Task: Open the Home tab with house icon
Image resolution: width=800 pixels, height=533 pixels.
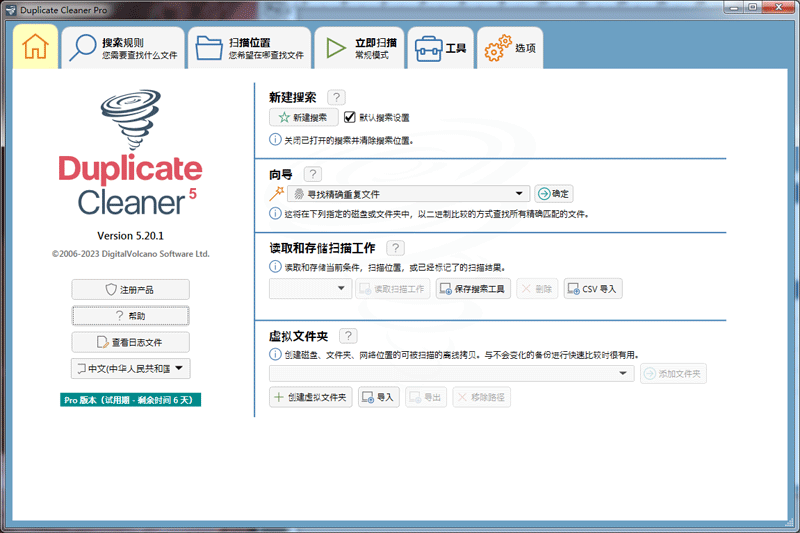Action: [x=35, y=46]
